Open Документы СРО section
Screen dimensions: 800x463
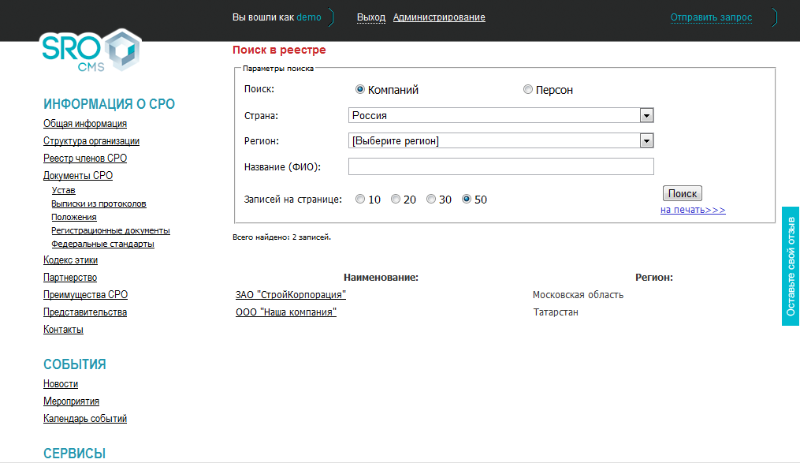78,175
